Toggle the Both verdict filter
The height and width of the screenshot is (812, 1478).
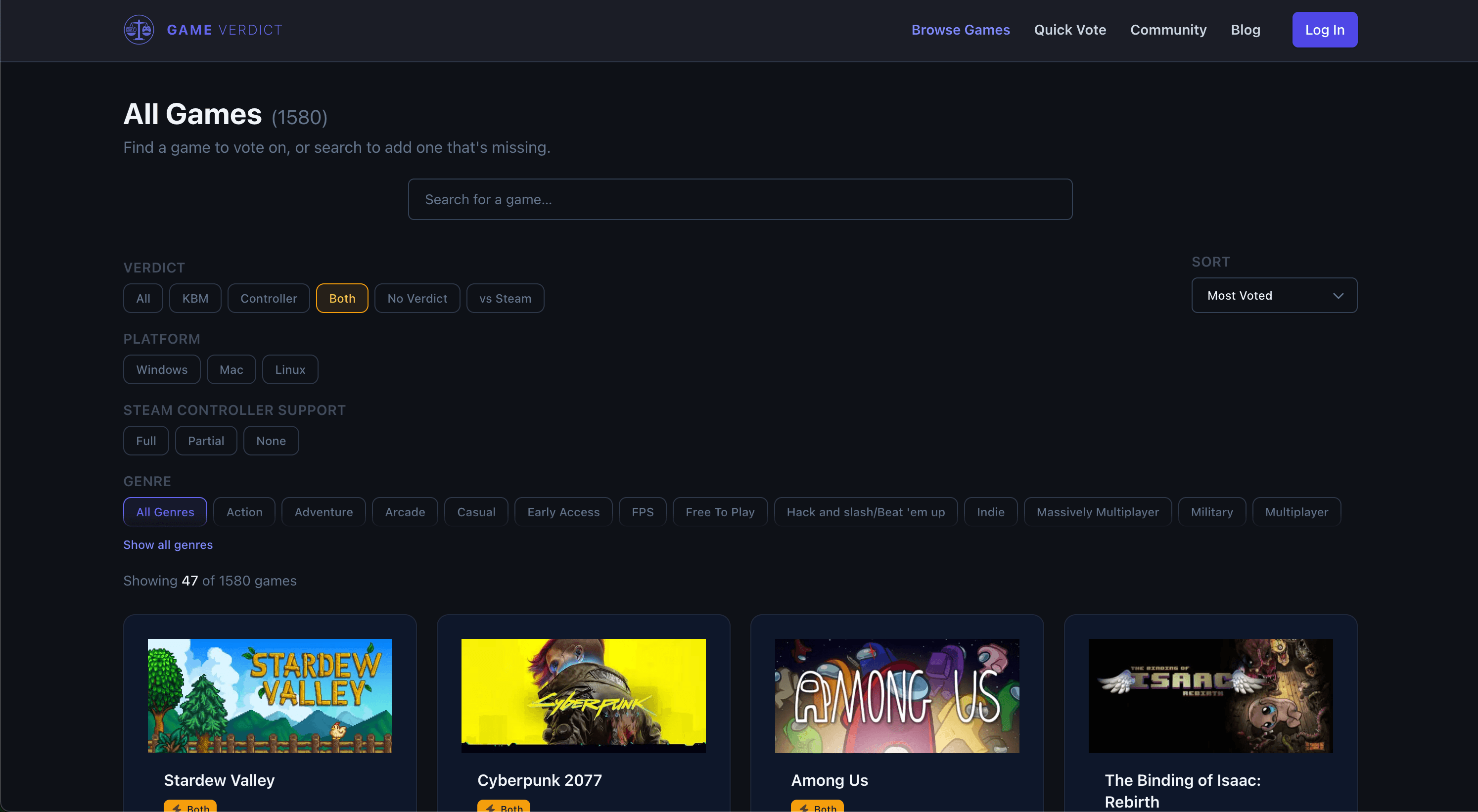pos(342,298)
